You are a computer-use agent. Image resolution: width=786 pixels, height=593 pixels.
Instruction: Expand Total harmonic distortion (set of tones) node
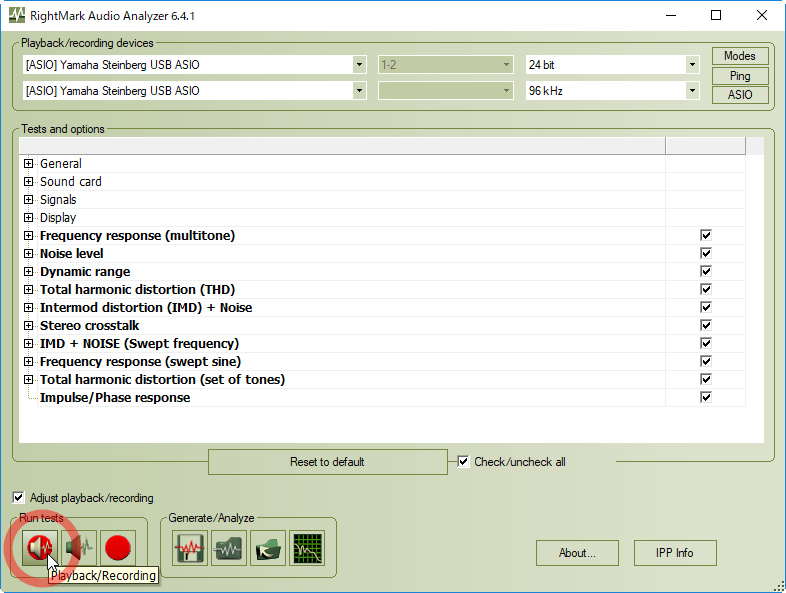pyautogui.click(x=29, y=380)
